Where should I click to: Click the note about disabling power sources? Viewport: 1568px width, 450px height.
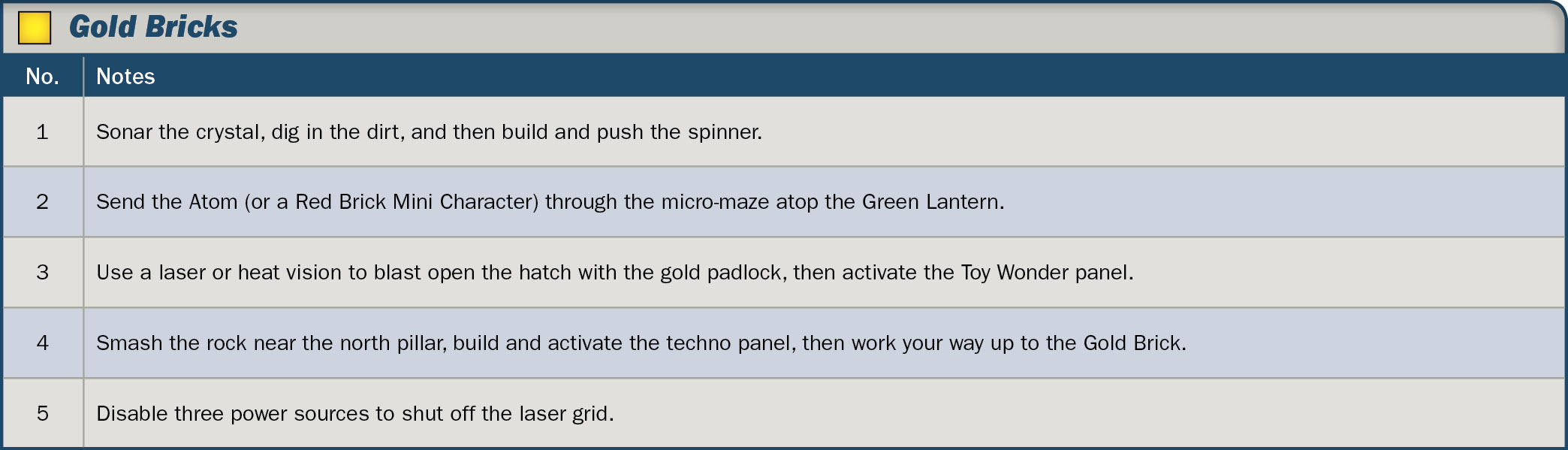(x=354, y=414)
